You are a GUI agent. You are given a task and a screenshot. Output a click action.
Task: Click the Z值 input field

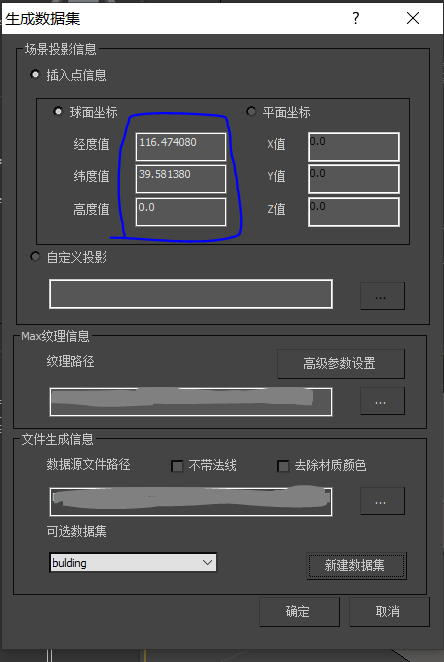coord(354,212)
